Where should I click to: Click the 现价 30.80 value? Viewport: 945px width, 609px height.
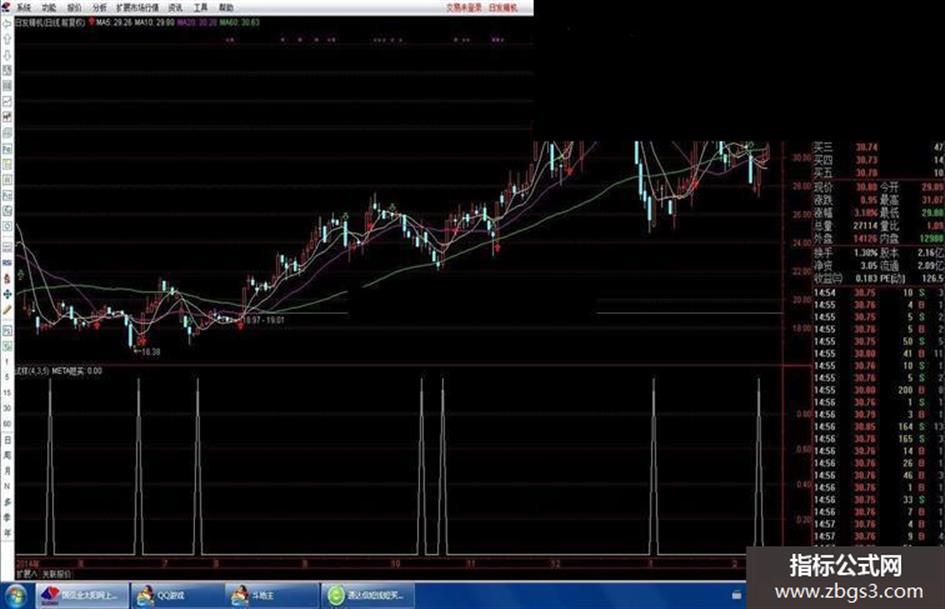point(866,188)
